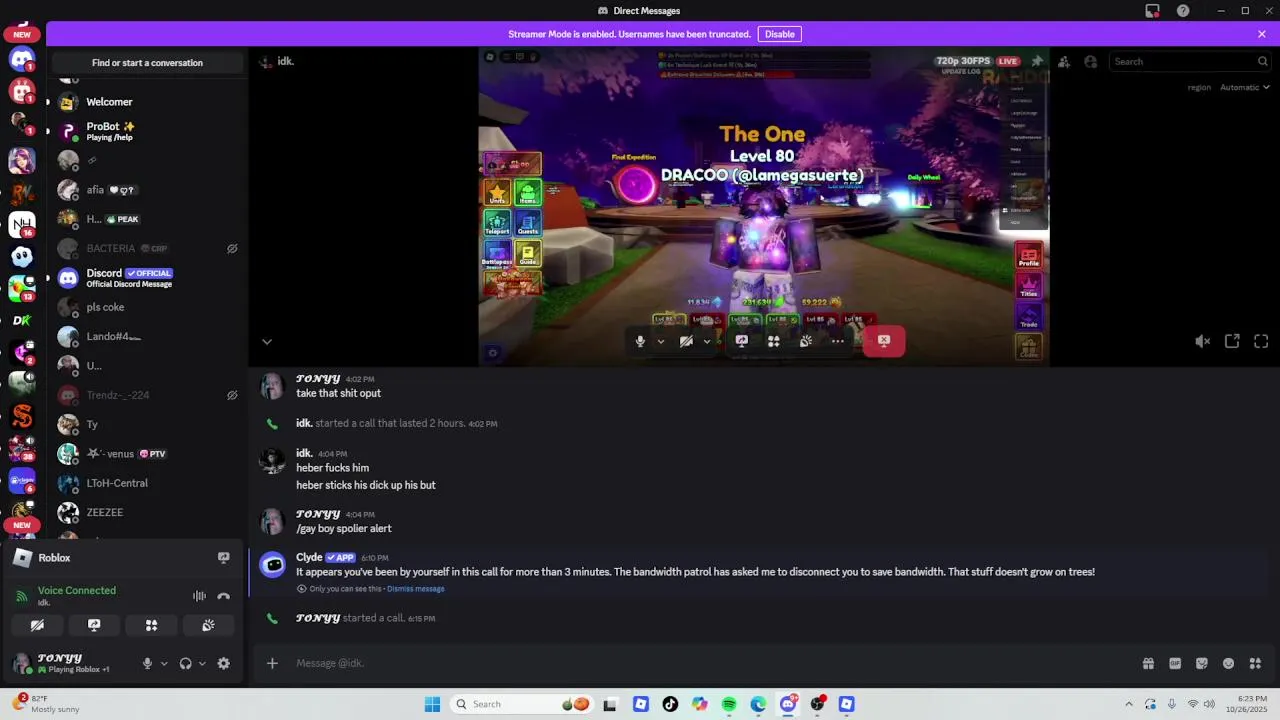
Task: Open the apps icon in message bar
Action: coord(1255,663)
